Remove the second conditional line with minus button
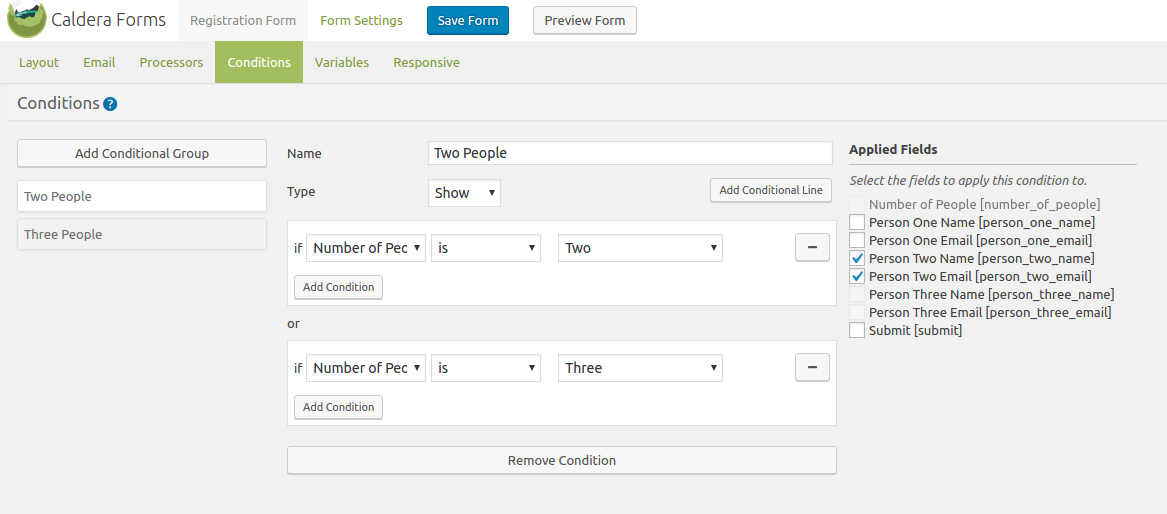Viewport: 1167px width, 514px height. pyautogui.click(x=812, y=368)
